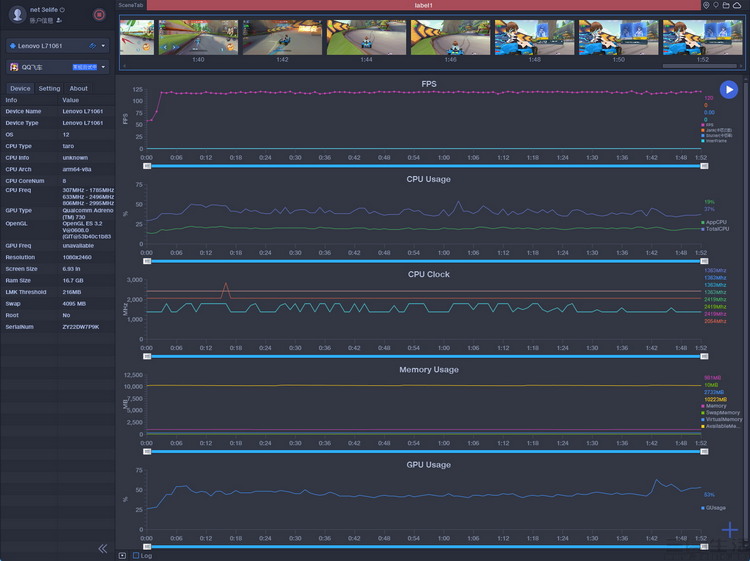This screenshot has height=561, width=750.
Task: Open the screenshot thumbnail at 1:52
Action: click(703, 37)
